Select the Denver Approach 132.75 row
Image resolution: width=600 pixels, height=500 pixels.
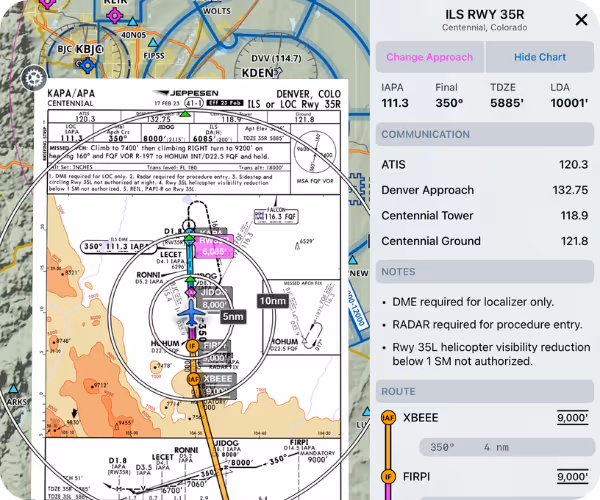484,190
